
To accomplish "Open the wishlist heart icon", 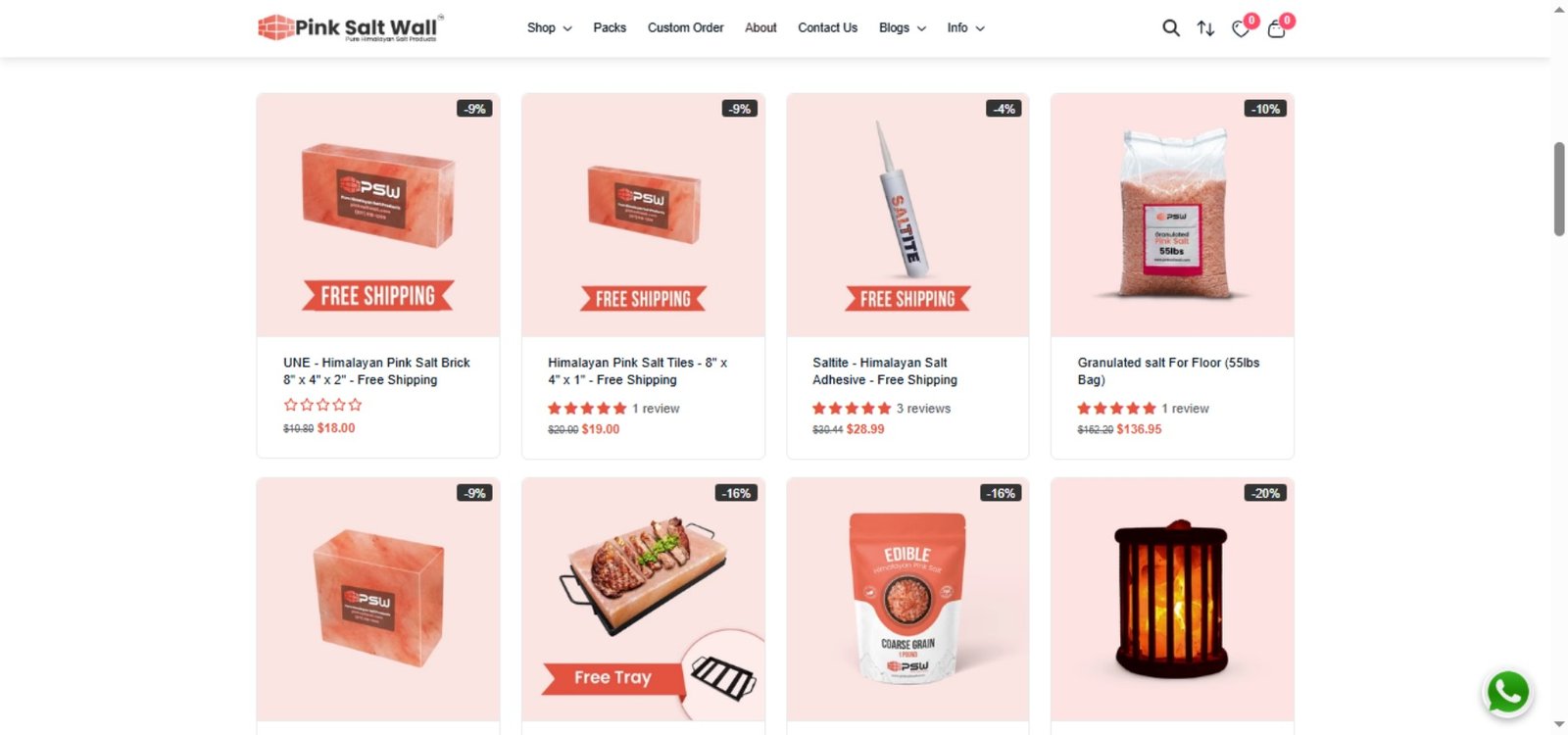I will click(x=1241, y=28).
